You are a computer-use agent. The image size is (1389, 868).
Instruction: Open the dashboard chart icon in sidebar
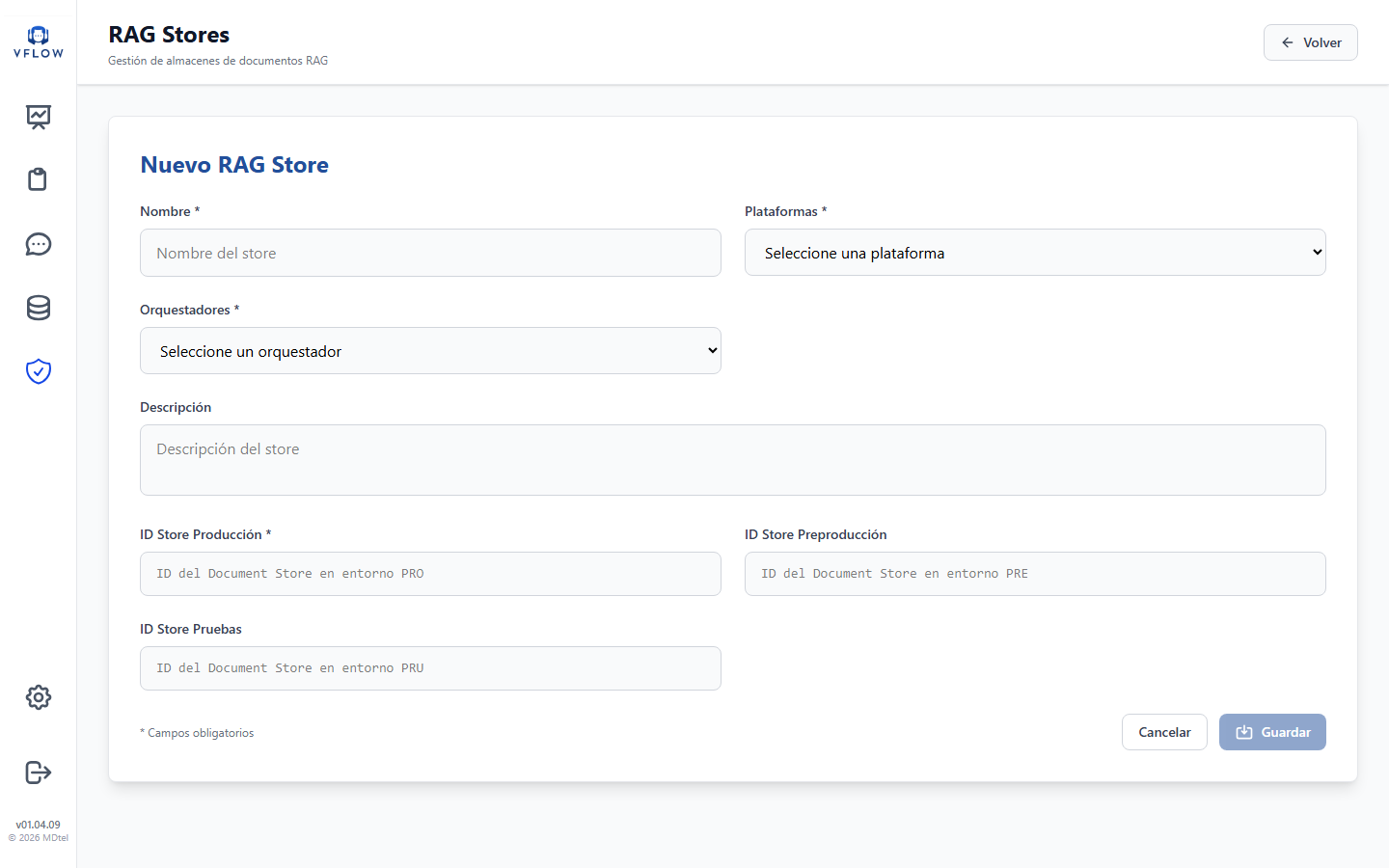pos(39,117)
